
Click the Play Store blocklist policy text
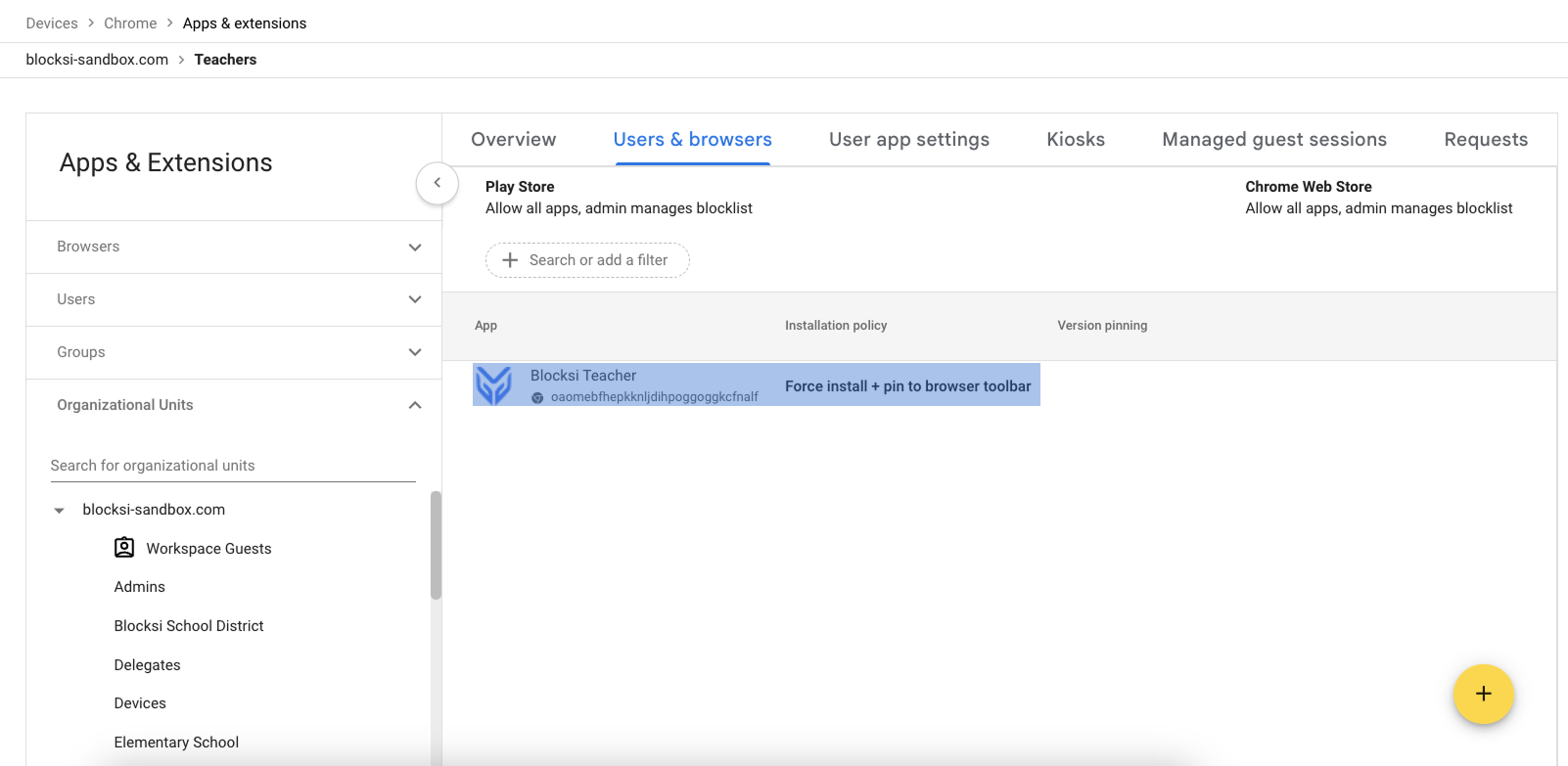click(x=619, y=208)
